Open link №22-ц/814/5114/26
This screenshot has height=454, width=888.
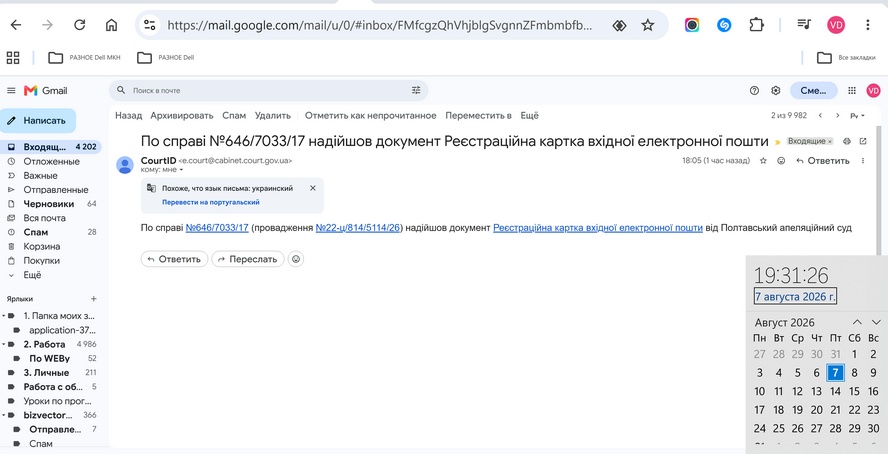click(x=358, y=228)
